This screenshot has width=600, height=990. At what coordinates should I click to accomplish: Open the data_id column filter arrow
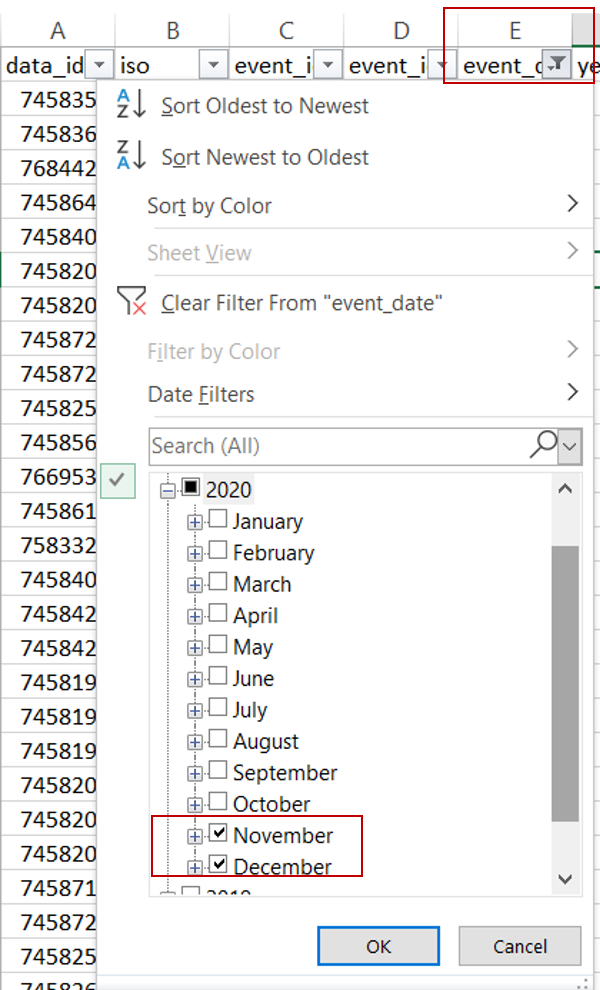coord(100,65)
